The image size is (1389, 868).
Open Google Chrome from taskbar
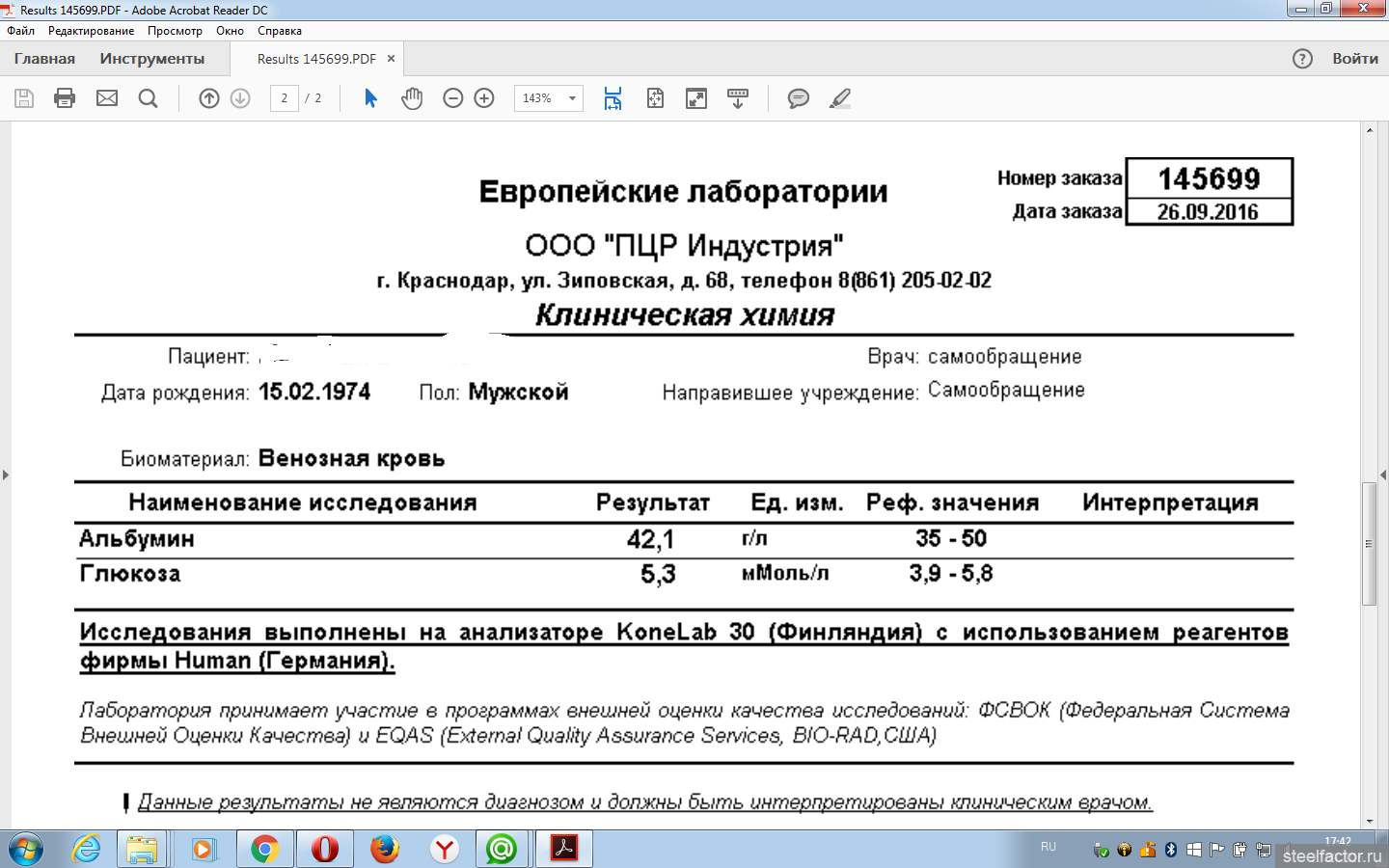coord(264,850)
